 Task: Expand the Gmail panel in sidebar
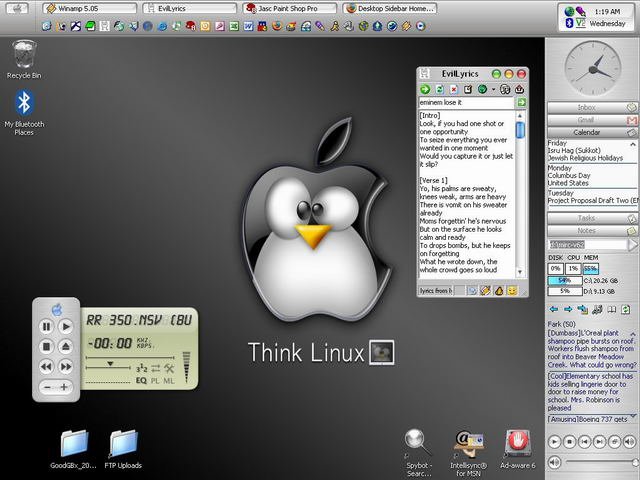(592, 120)
